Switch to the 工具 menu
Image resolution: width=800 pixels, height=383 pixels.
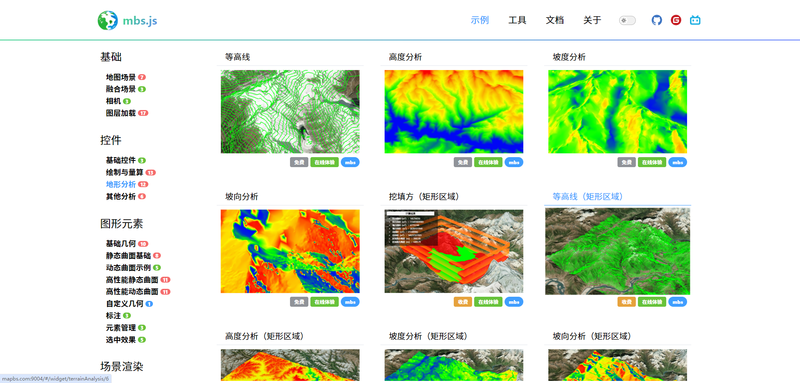[x=517, y=20]
